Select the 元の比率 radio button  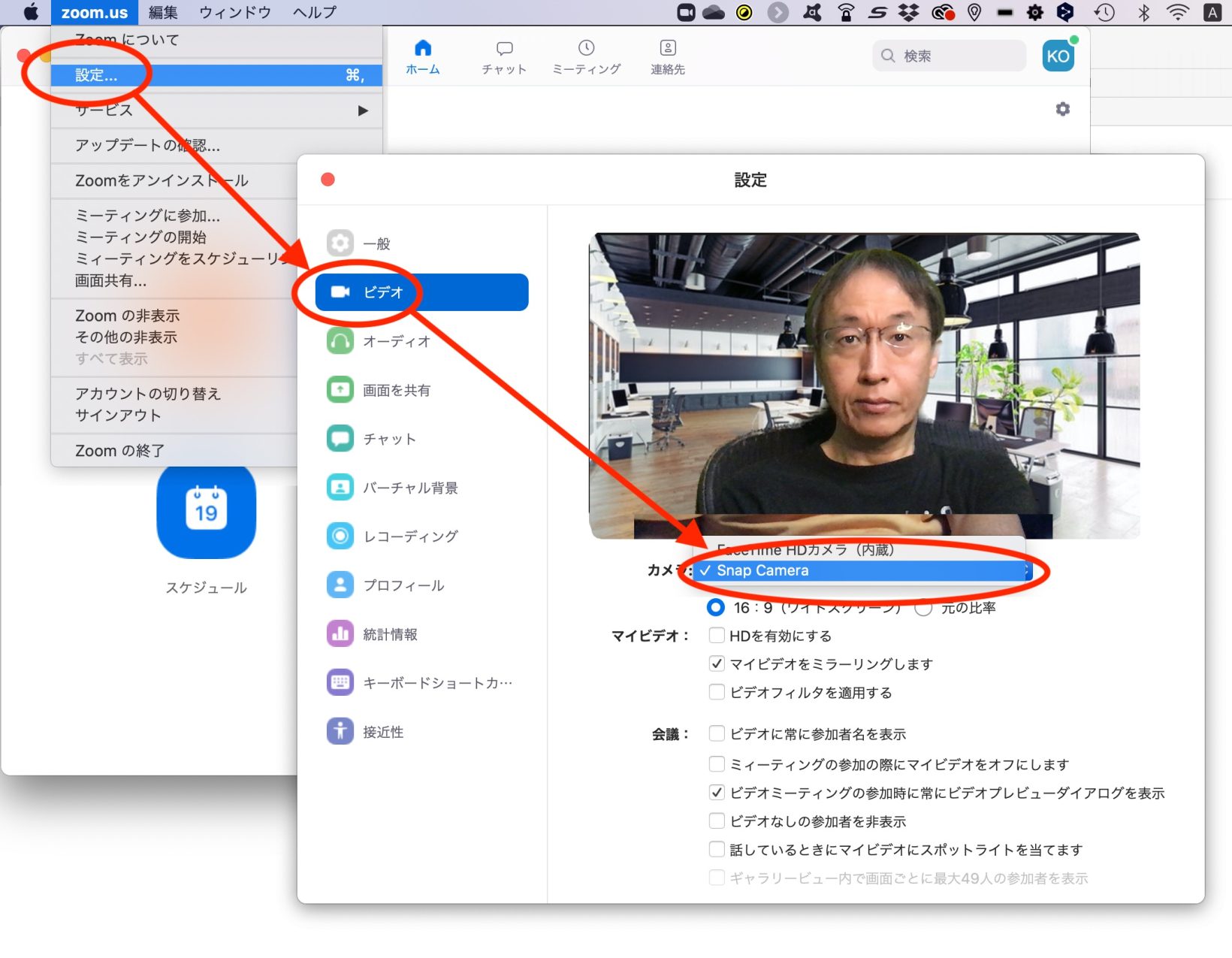point(924,607)
